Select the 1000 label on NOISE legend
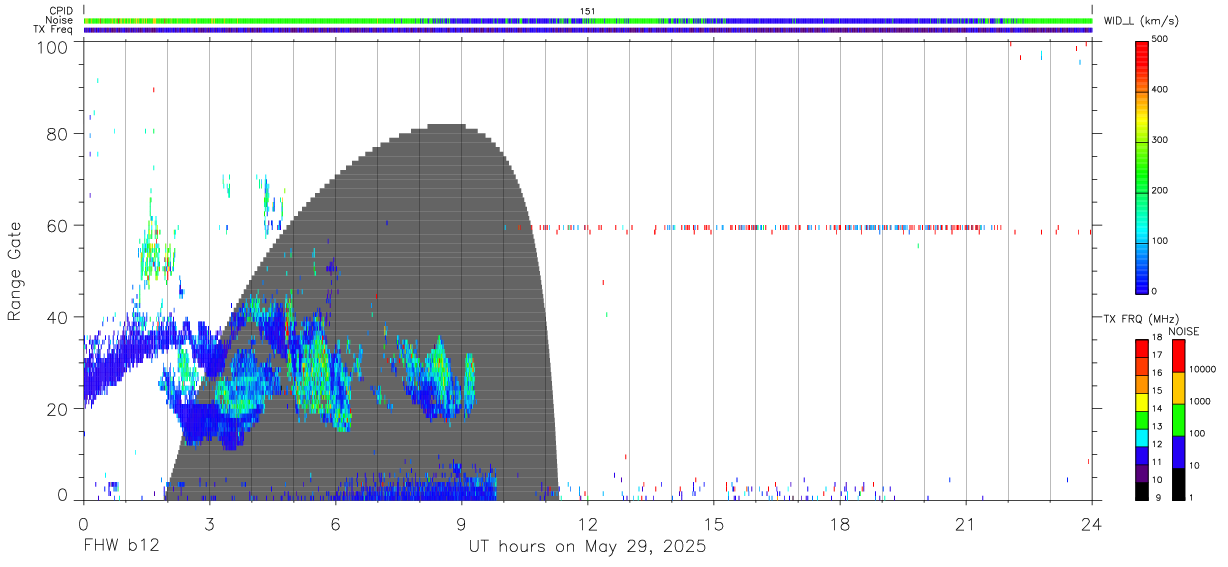Viewport: 1228px width, 567px height. point(1199,401)
